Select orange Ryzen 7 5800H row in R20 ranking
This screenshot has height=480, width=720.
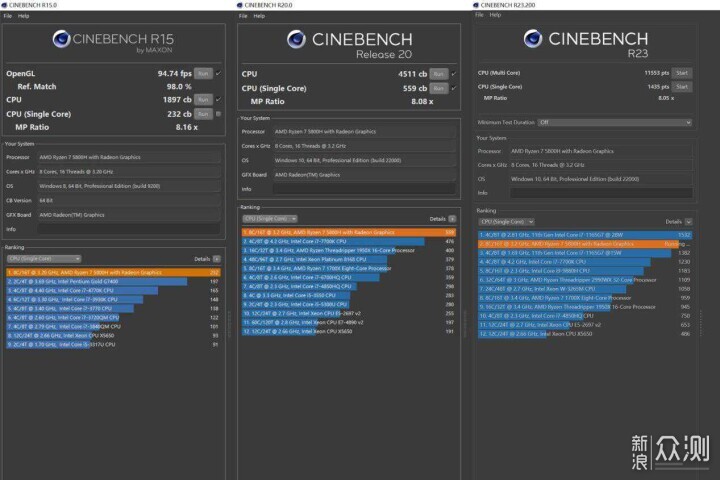point(349,232)
